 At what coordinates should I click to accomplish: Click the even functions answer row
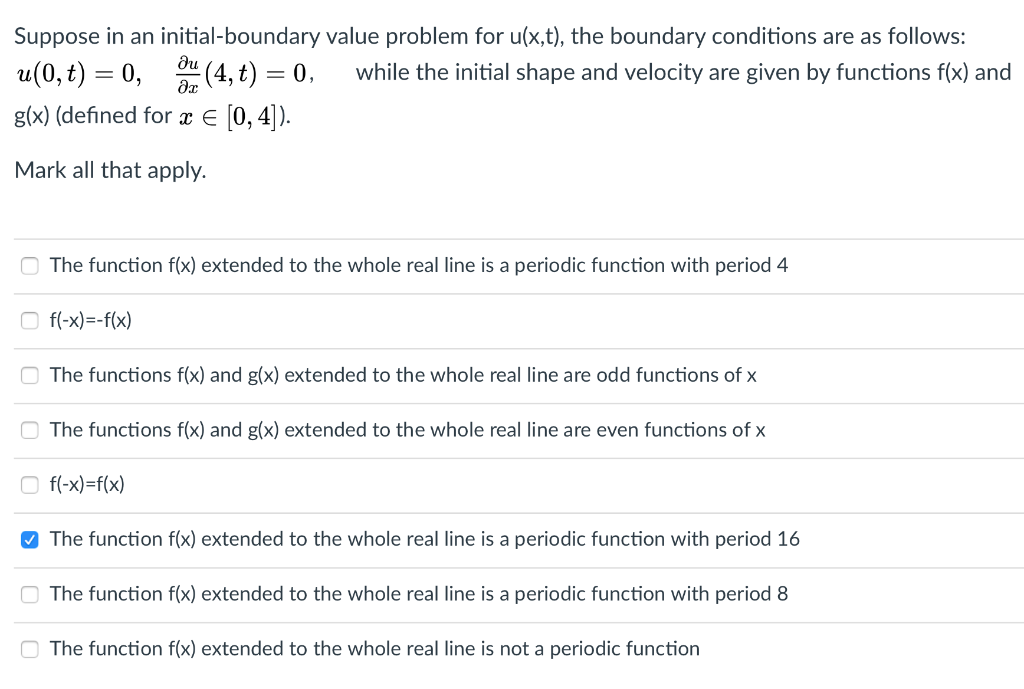tap(408, 430)
